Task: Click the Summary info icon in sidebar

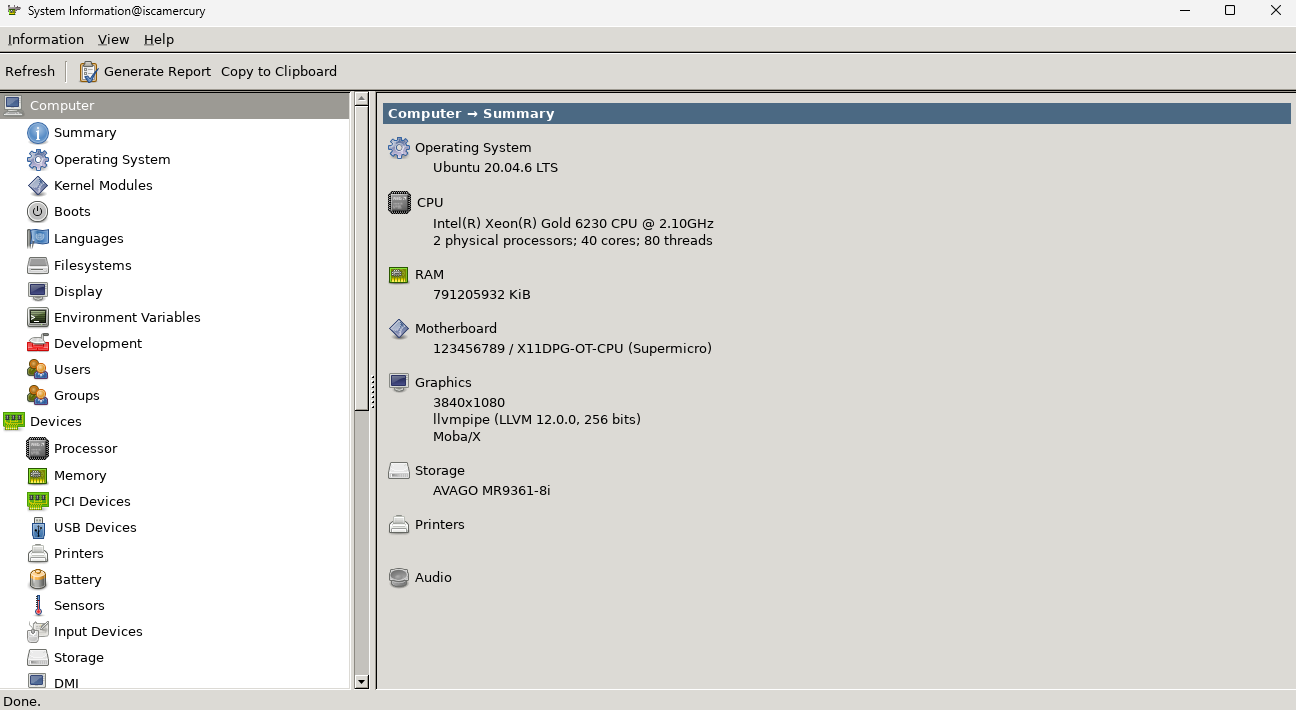Action: 37,133
